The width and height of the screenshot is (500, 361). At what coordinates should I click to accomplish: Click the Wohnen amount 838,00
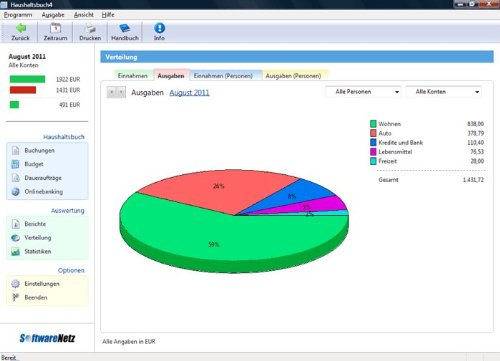[x=475, y=124]
